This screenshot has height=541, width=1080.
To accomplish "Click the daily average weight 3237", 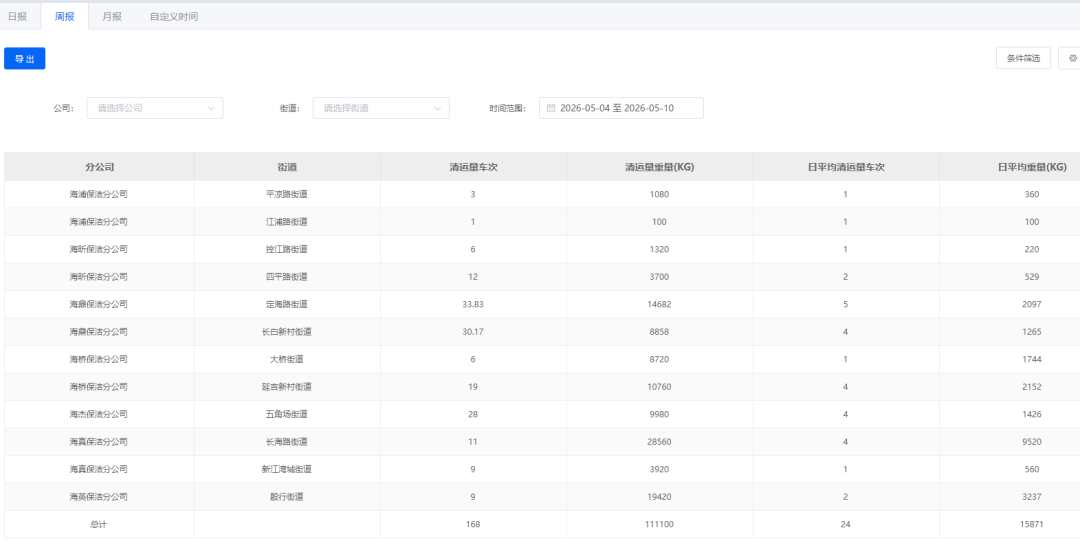I will pyautogui.click(x=1032, y=496).
